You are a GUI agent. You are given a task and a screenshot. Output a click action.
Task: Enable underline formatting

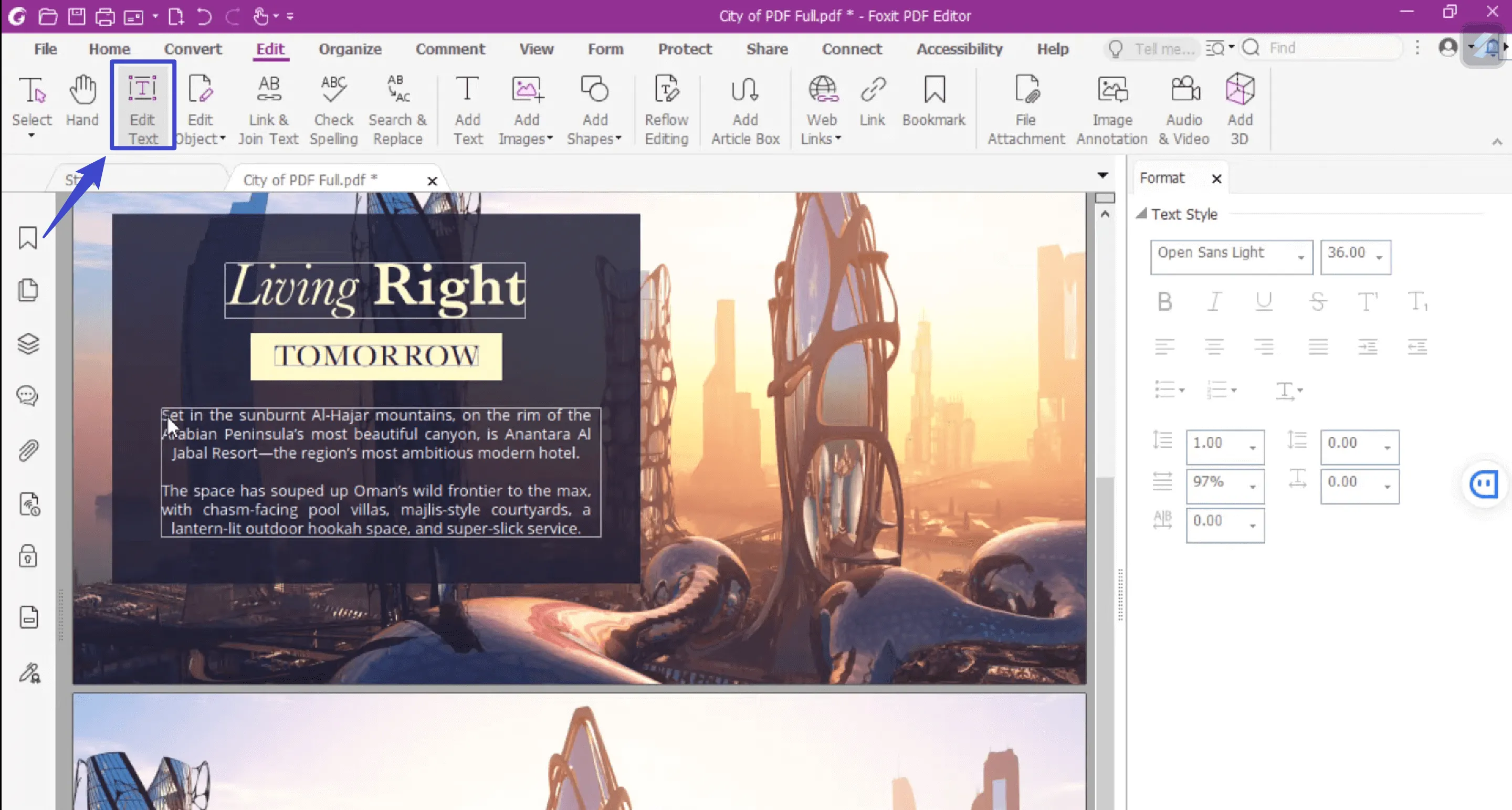[x=1264, y=301]
